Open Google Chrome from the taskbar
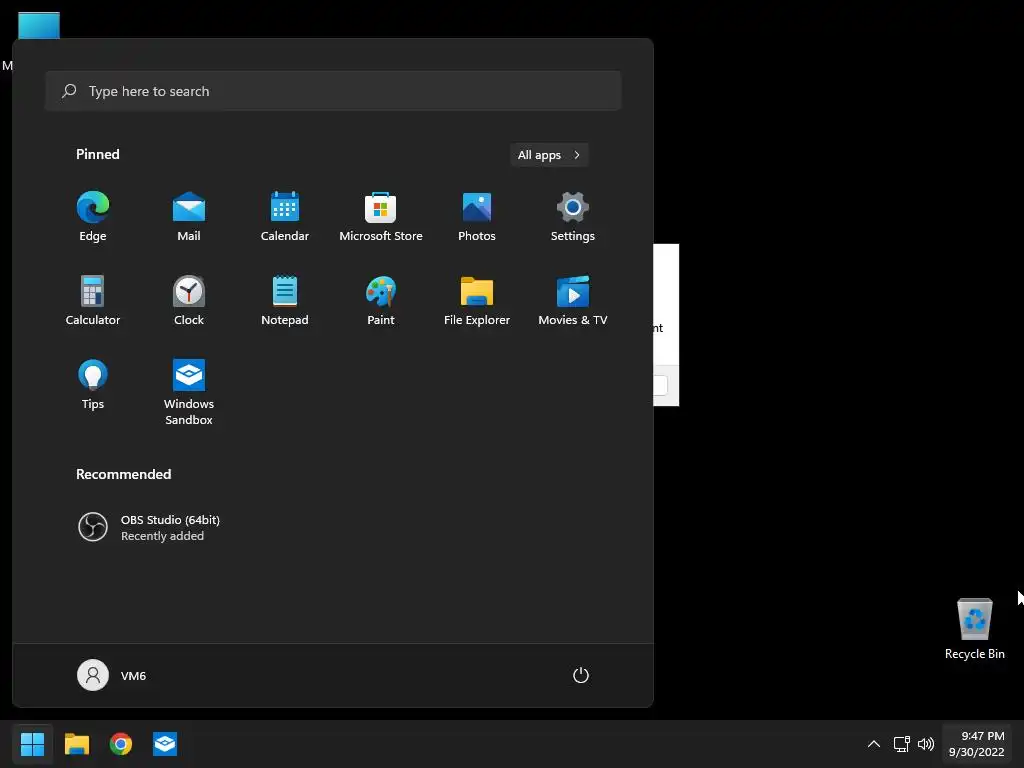This screenshot has width=1024, height=768. click(x=121, y=744)
